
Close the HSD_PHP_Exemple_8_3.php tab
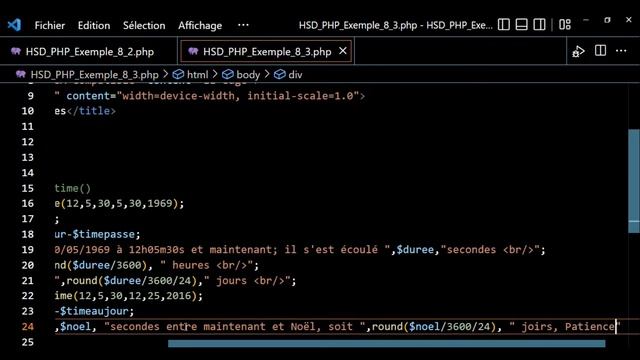(343, 51)
